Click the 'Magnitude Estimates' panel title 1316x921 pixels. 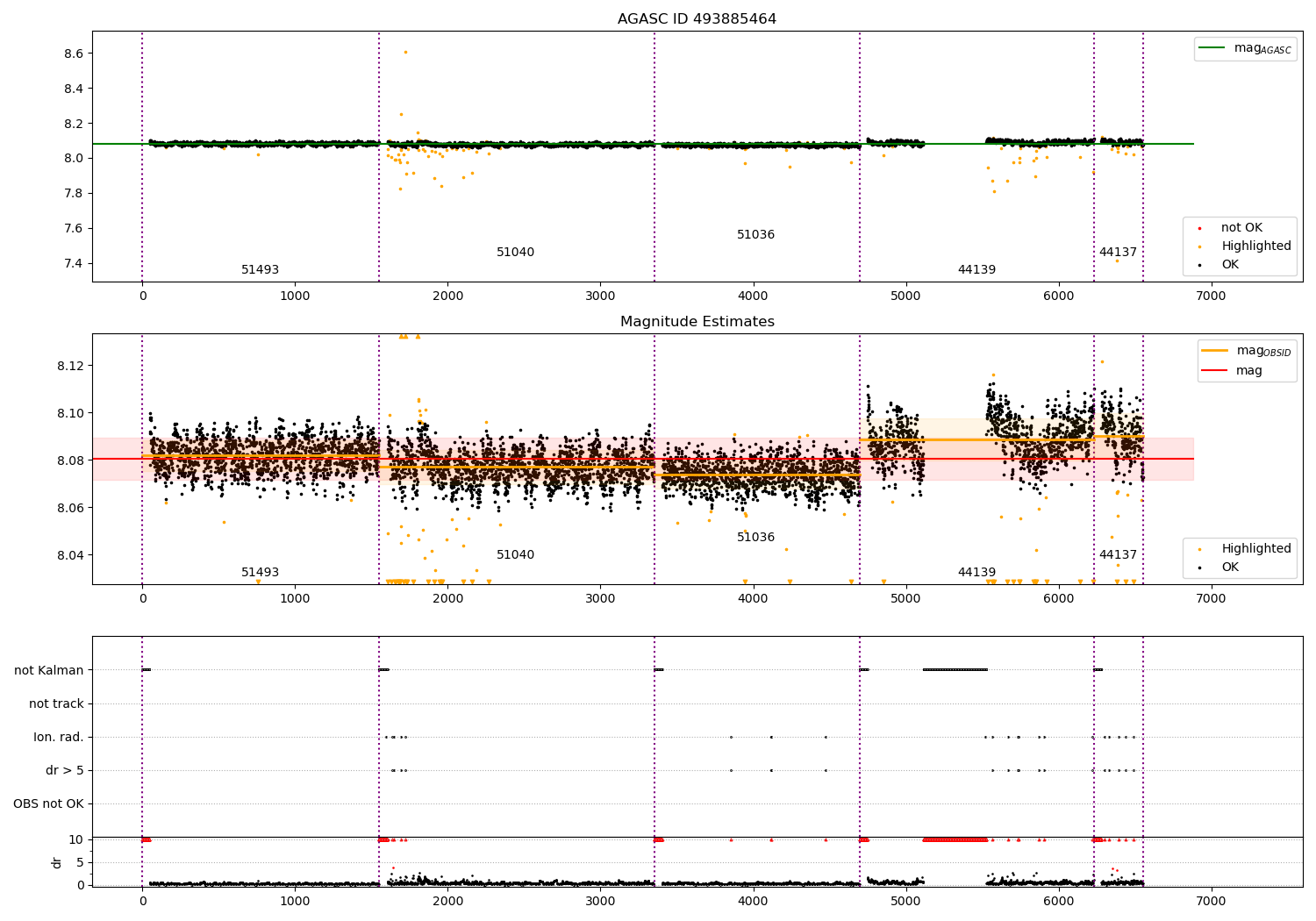pyautogui.click(x=697, y=322)
